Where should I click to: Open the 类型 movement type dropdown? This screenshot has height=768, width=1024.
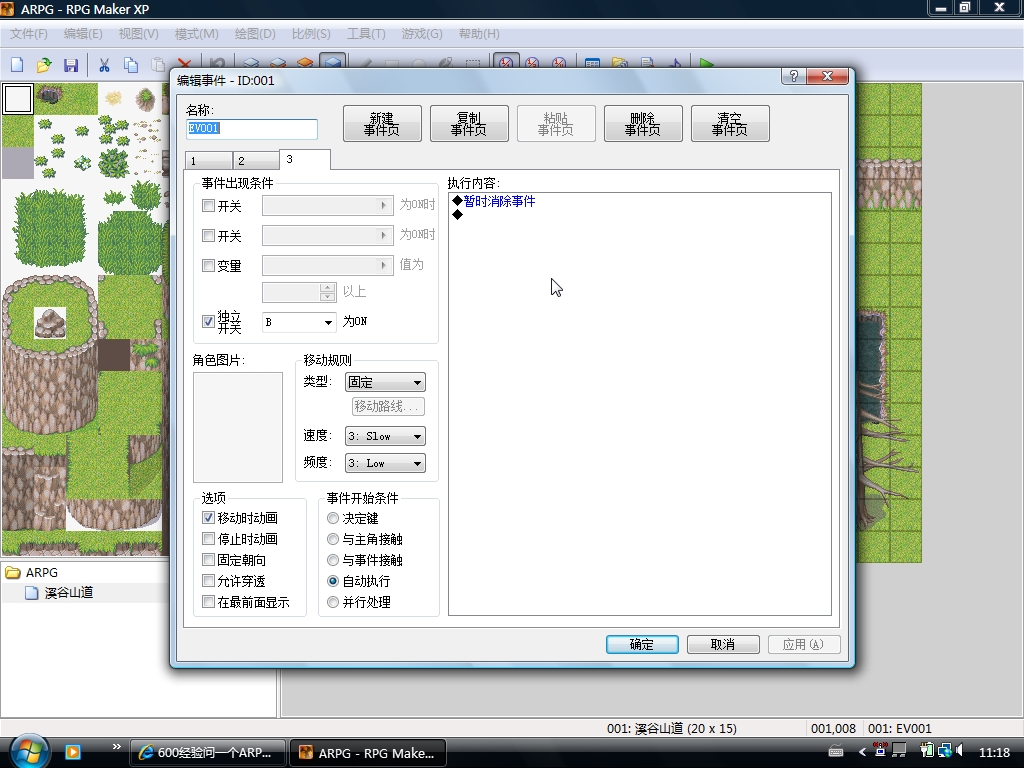pos(385,382)
